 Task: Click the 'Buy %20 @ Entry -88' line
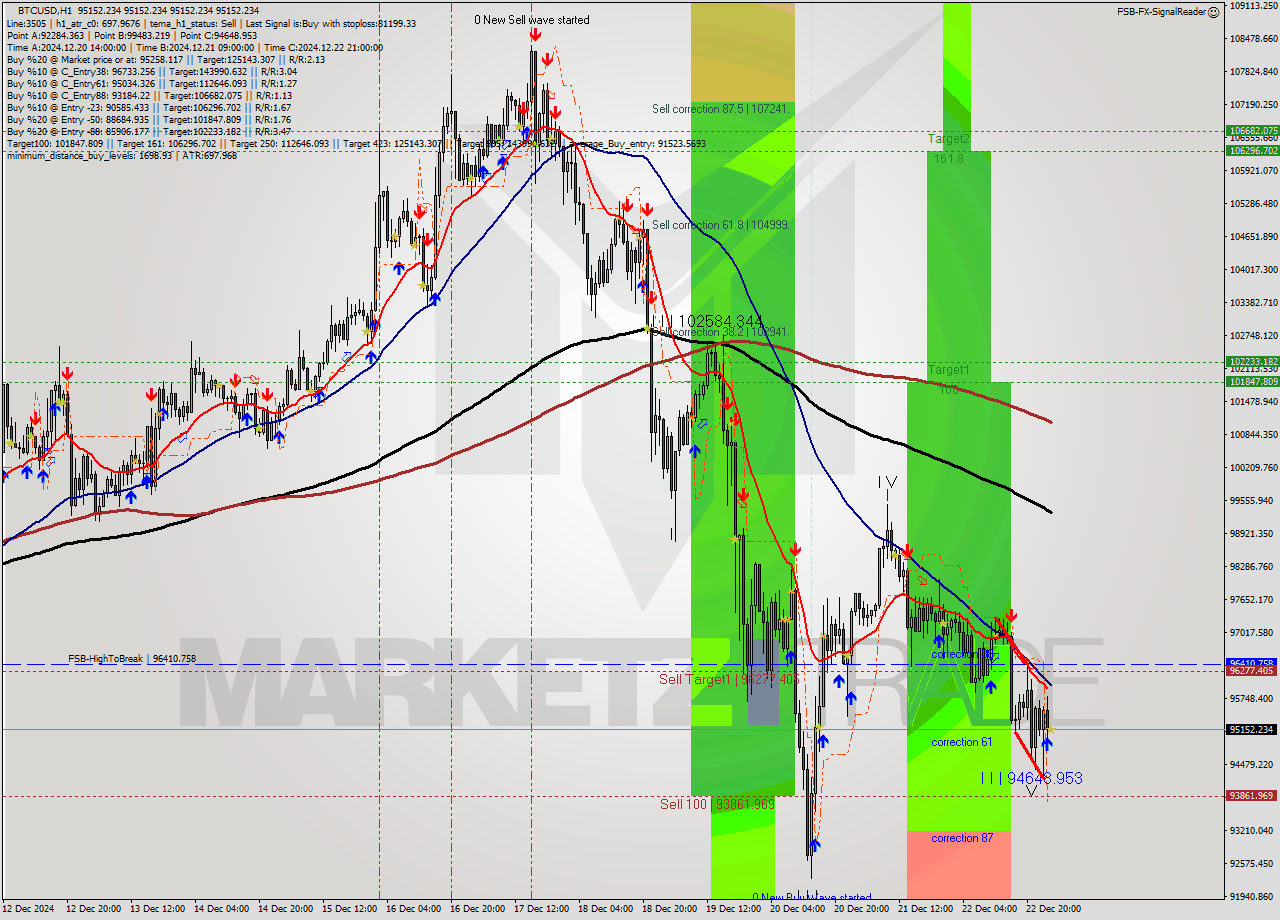pos(149,131)
